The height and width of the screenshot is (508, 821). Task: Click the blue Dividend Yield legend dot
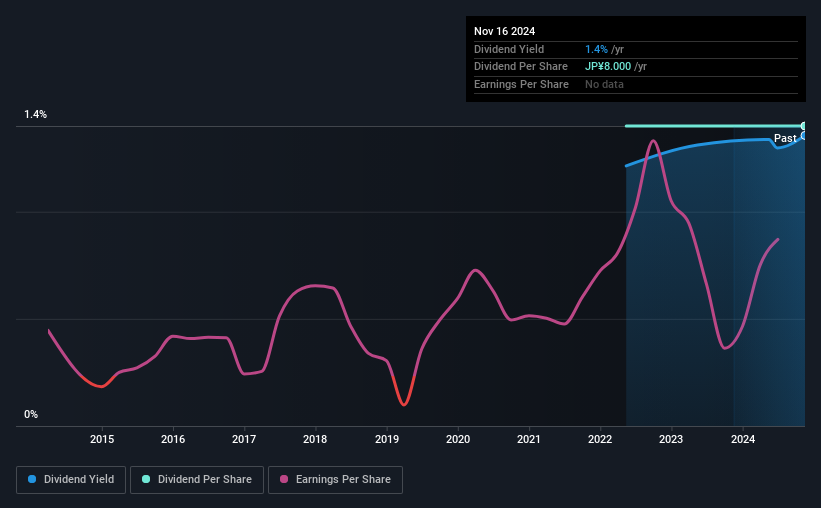pyautogui.click(x=32, y=480)
